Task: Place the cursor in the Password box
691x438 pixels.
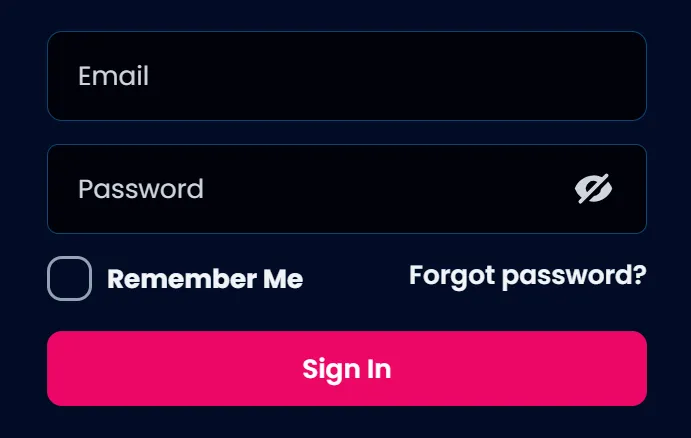Action: click(347, 189)
